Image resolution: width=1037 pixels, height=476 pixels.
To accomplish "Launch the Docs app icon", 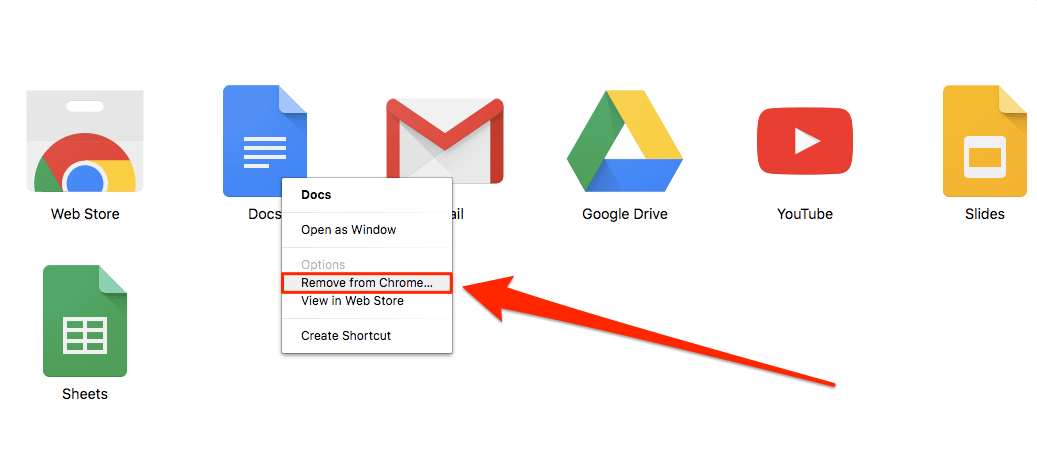I will (265, 140).
